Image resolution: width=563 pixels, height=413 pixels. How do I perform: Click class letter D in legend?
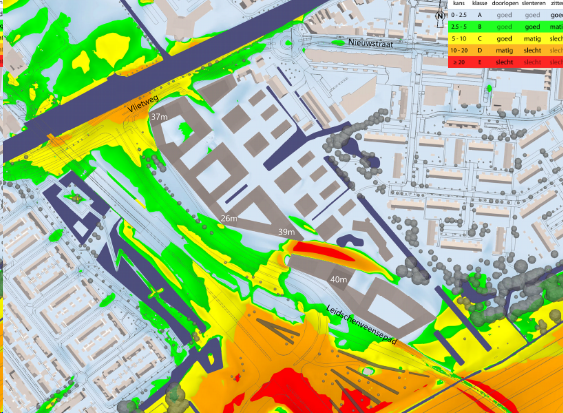coord(480,50)
